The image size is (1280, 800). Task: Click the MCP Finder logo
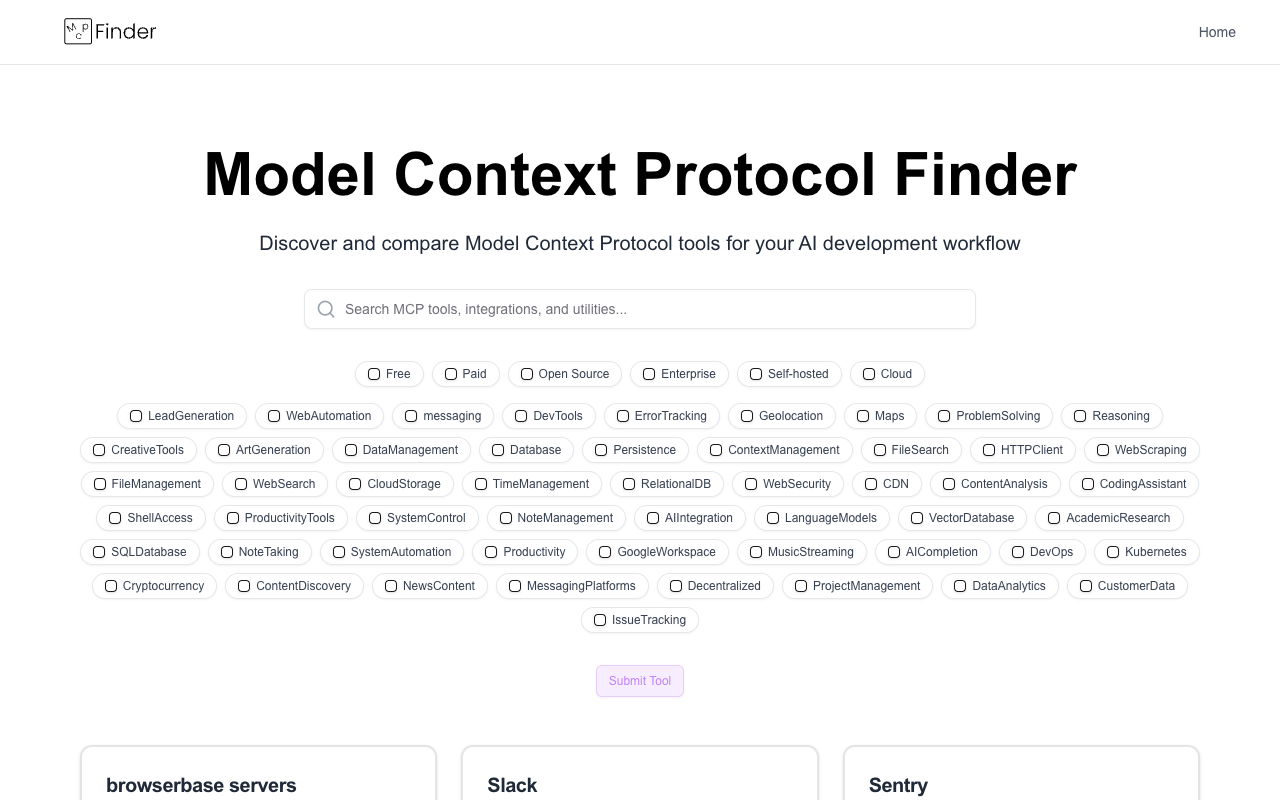coord(109,31)
